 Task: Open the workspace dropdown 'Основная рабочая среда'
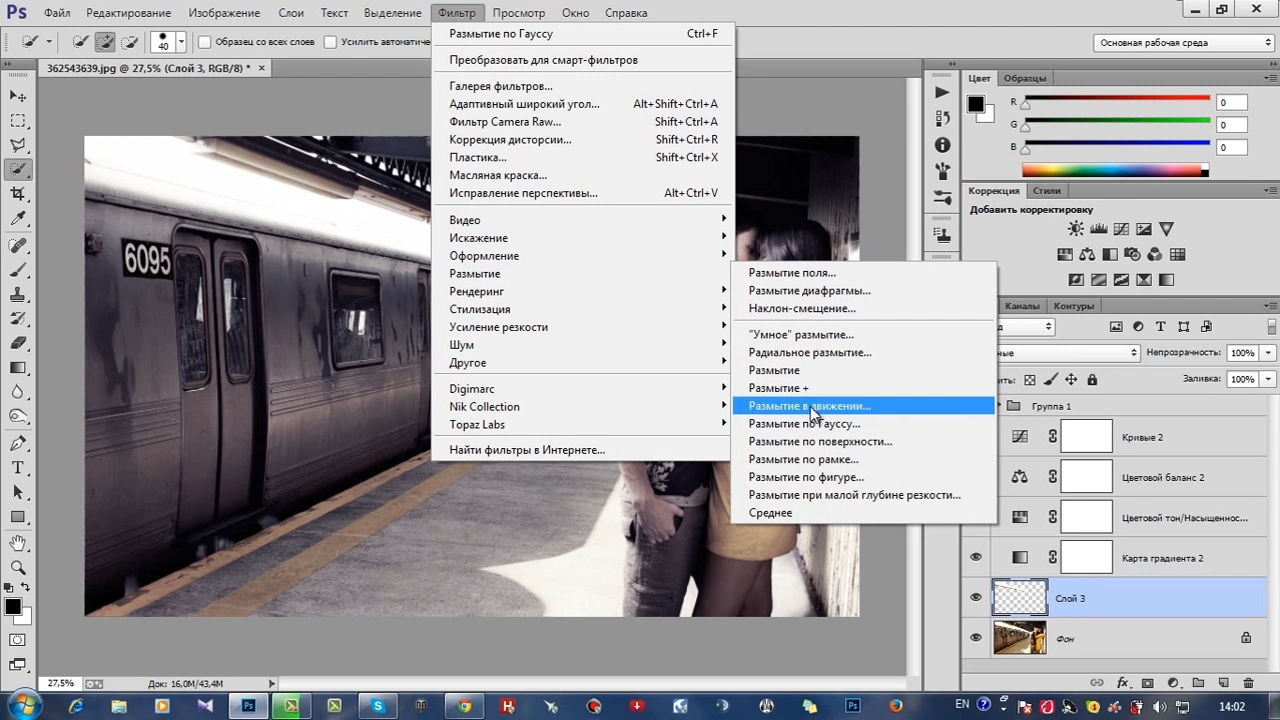[1183, 43]
